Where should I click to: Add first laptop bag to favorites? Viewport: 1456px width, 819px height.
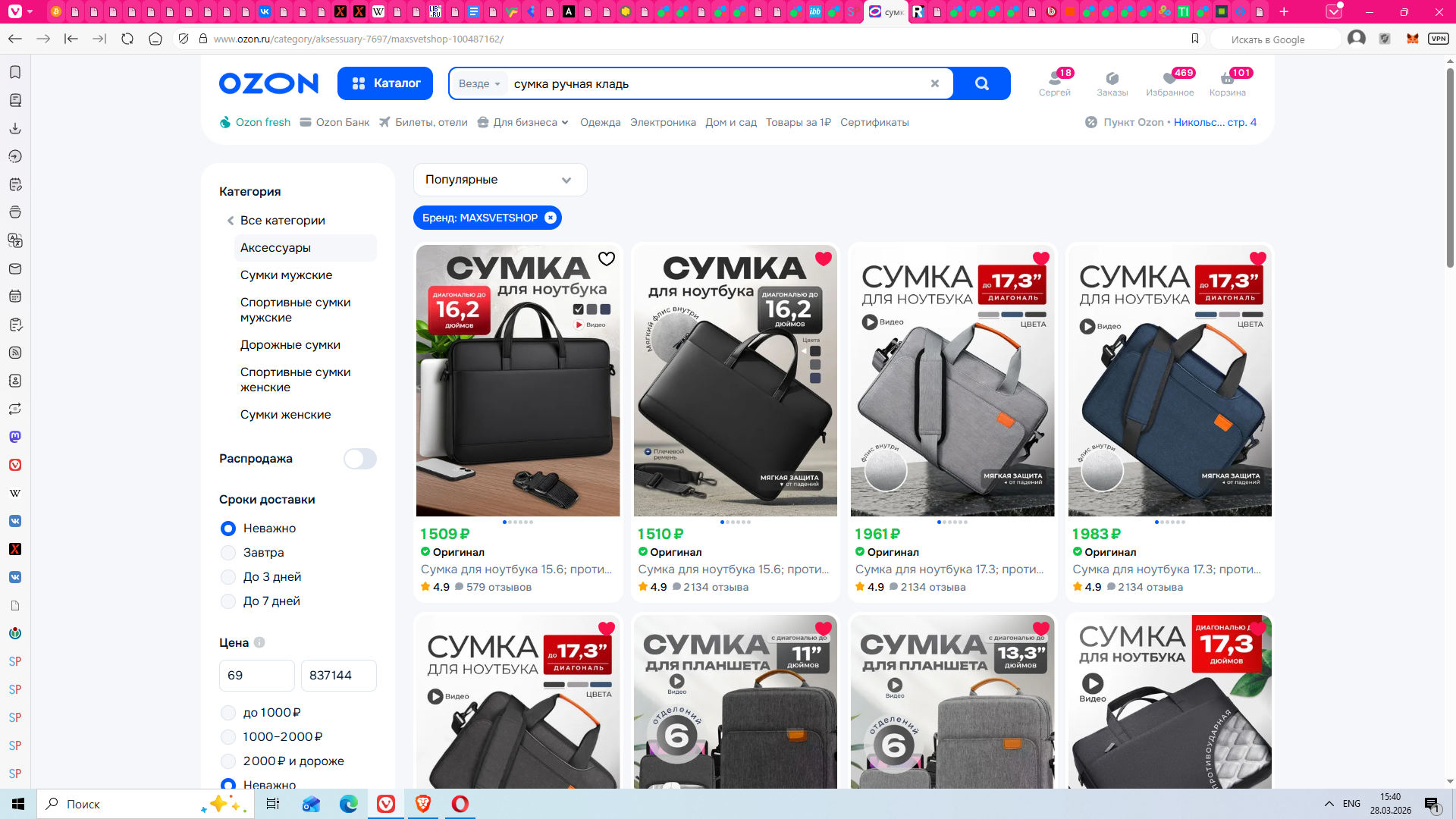(607, 259)
